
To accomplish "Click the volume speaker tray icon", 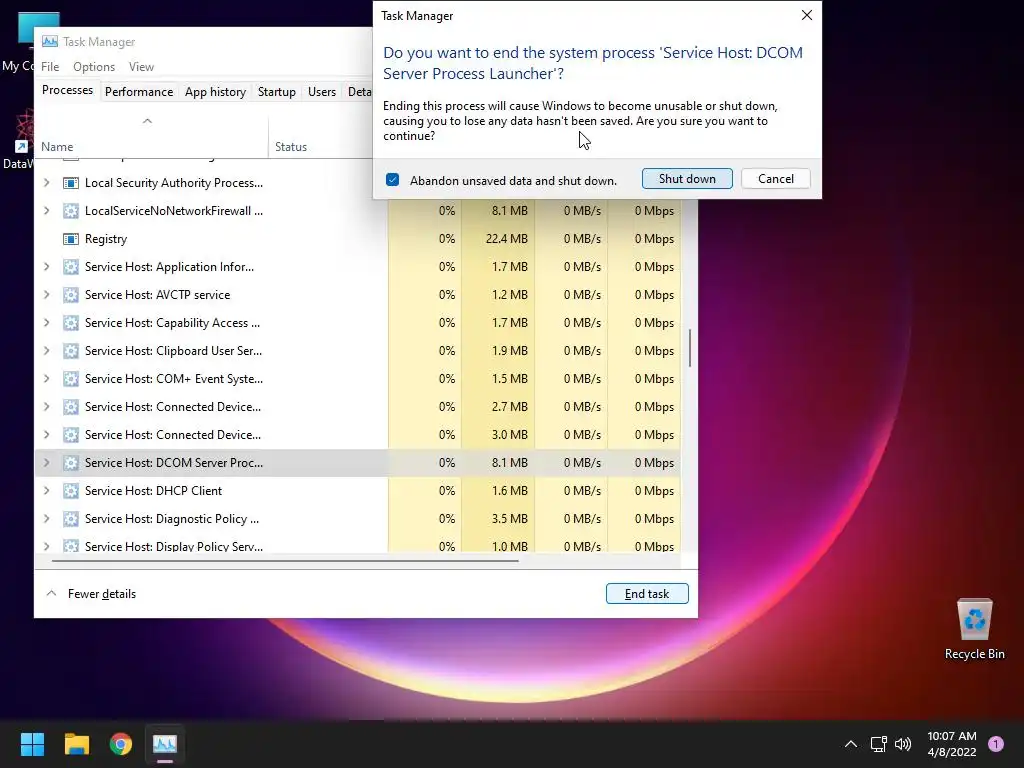I will pyautogui.click(x=903, y=744).
